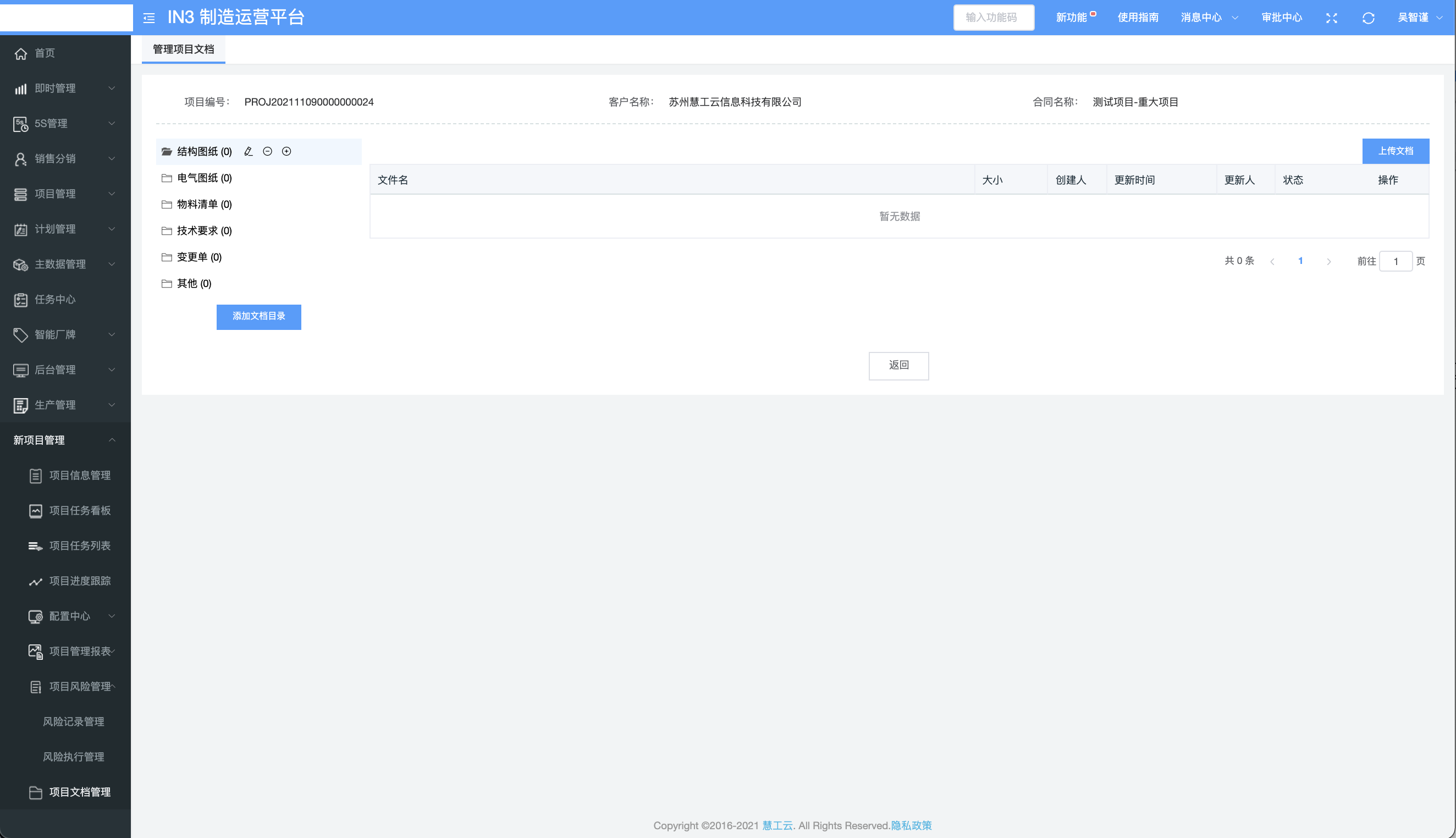Click the plus circle icon beside 结构图纸
Viewport: 1456px width, 838px height.
point(286,151)
